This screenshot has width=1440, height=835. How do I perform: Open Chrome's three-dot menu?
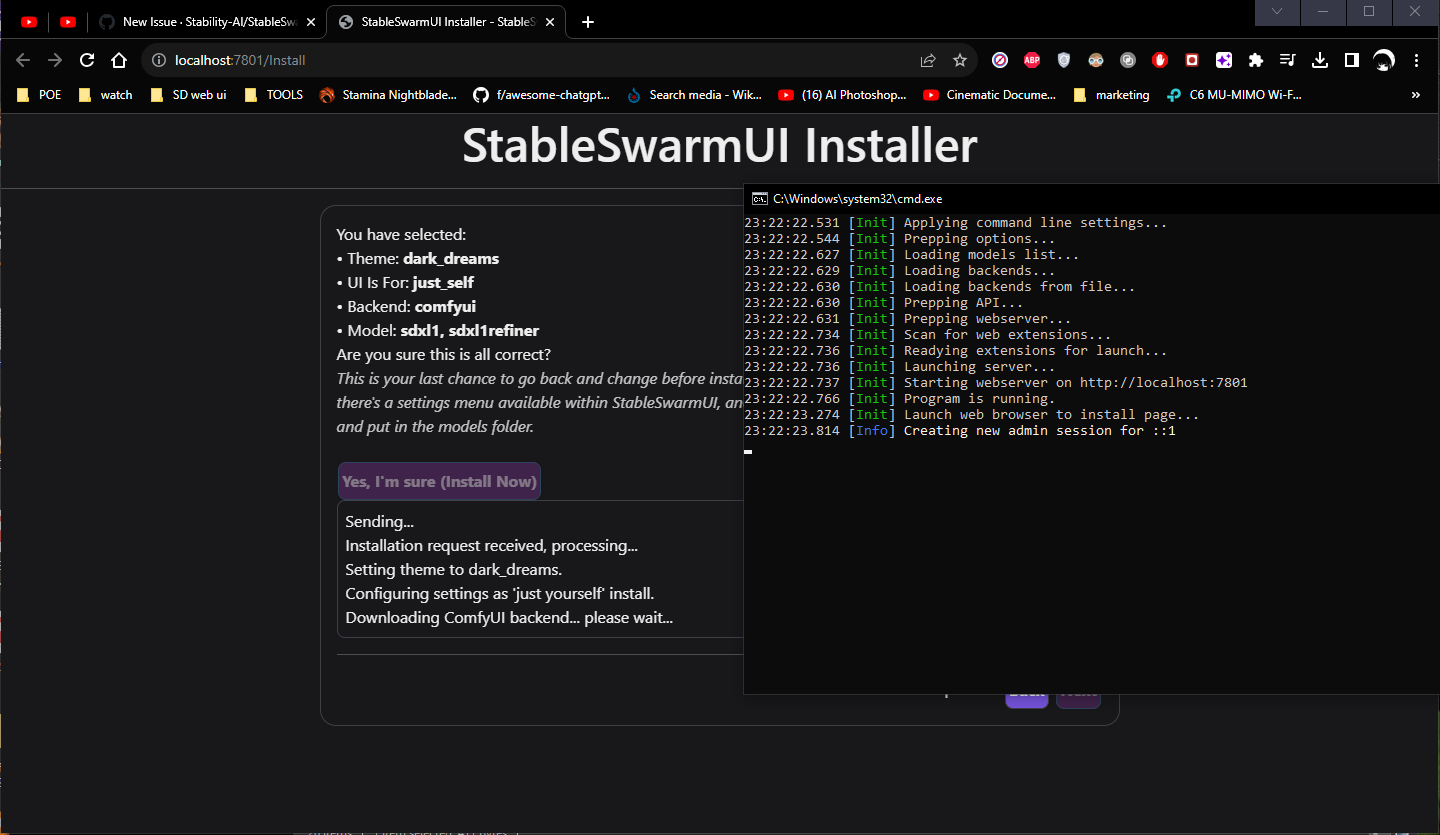pyautogui.click(x=1417, y=60)
